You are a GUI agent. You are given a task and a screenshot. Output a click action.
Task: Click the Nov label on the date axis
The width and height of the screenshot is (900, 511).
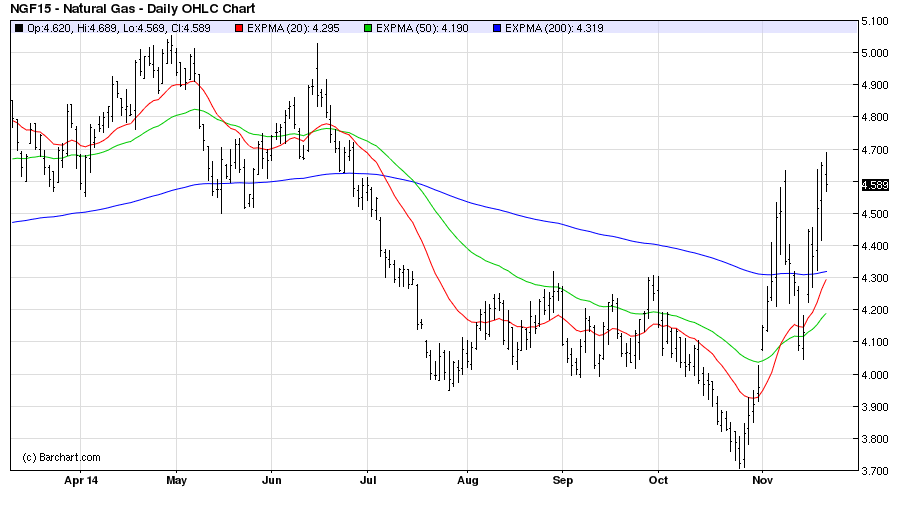point(762,481)
